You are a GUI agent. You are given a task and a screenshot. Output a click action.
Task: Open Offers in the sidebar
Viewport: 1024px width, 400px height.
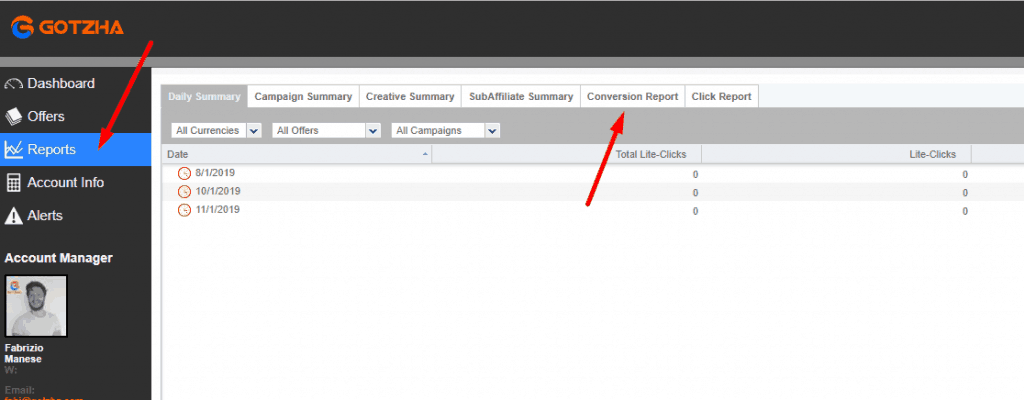click(76, 116)
